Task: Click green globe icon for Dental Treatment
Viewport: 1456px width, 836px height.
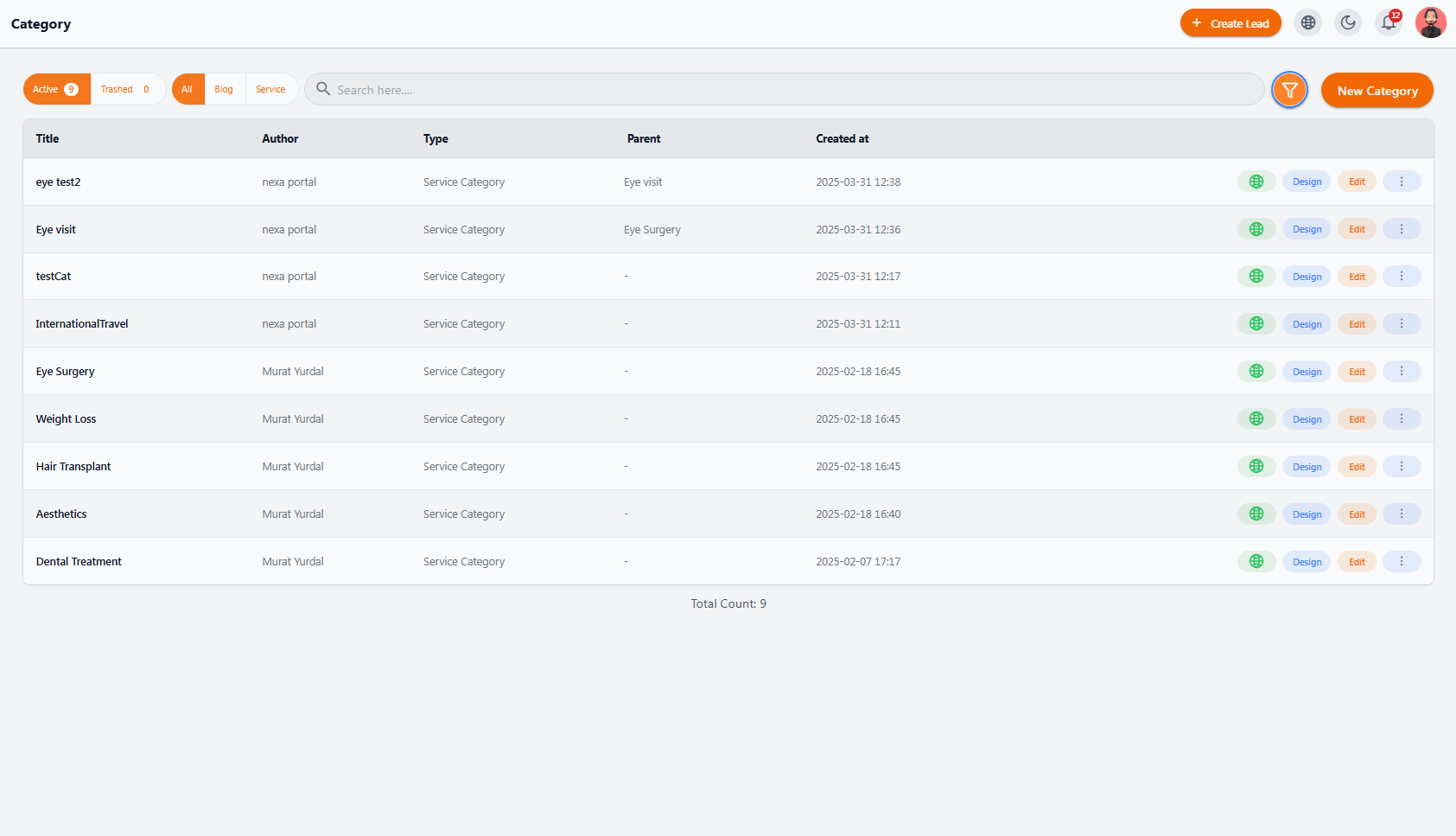Action: 1256,561
